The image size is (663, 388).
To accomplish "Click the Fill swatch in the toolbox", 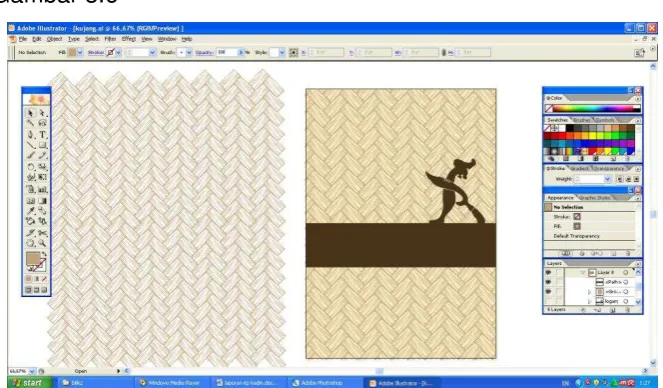I will tap(33, 258).
